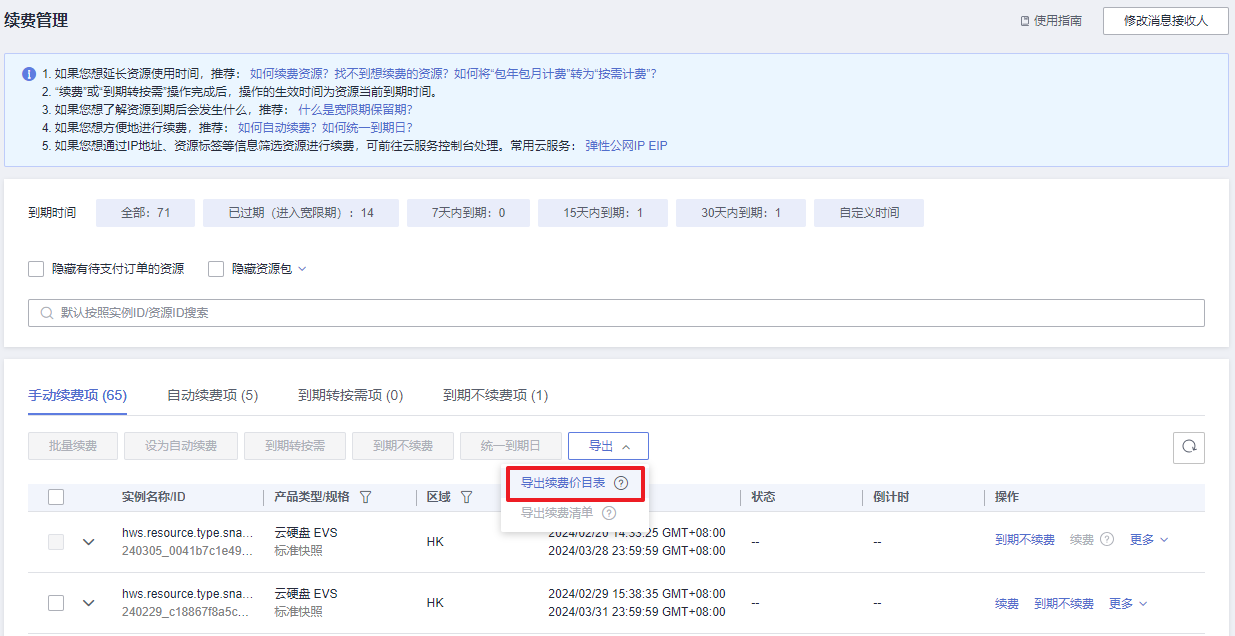1235x636 pixels.
Task: Open 更多 dropdown in the second row
Action: [1128, 603]
